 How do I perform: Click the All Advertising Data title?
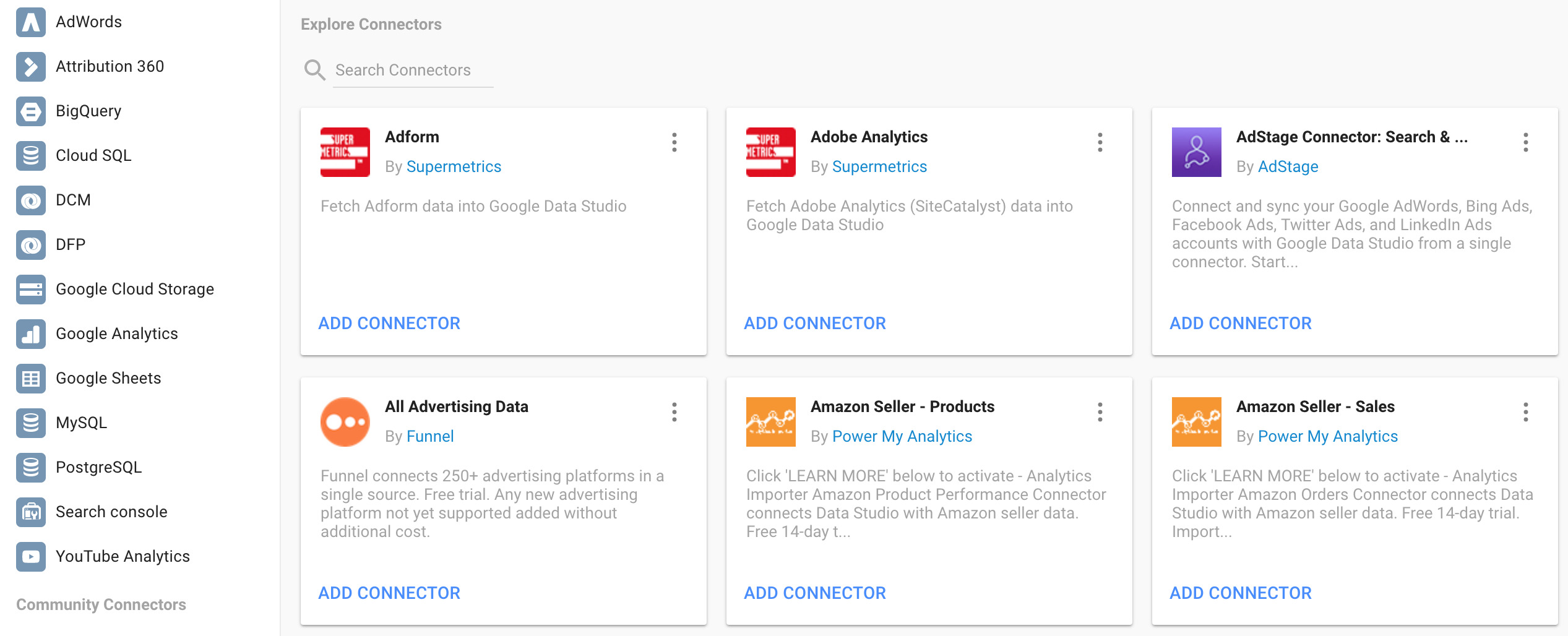pos(457,406)
